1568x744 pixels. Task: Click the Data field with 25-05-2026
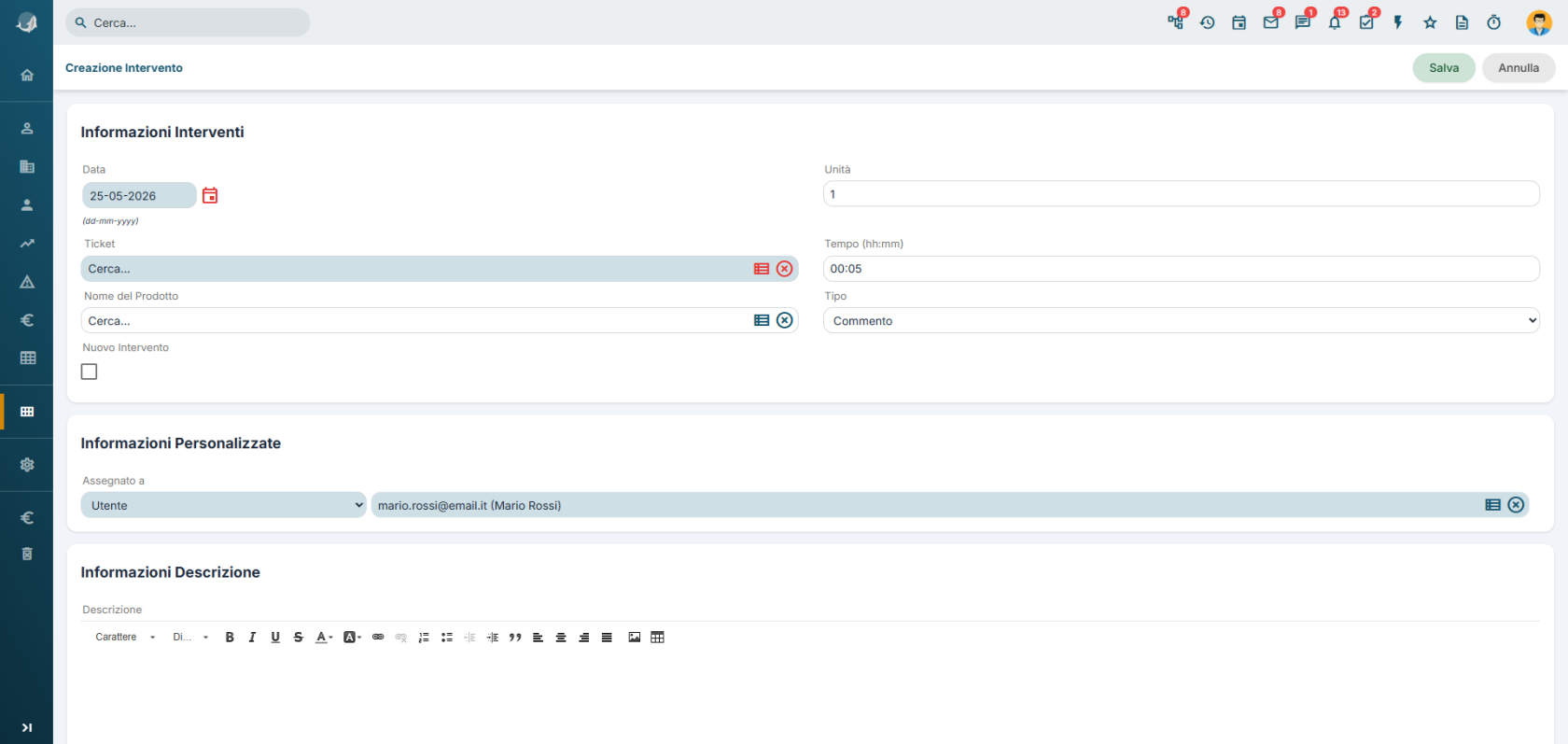coord(139,195)
